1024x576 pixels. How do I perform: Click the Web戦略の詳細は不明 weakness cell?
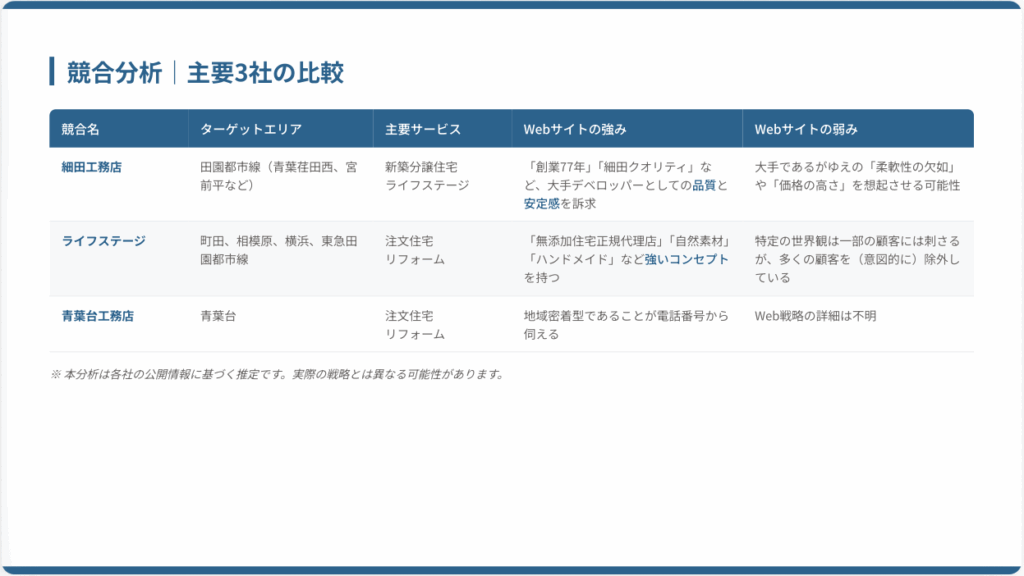click(815, 316)
